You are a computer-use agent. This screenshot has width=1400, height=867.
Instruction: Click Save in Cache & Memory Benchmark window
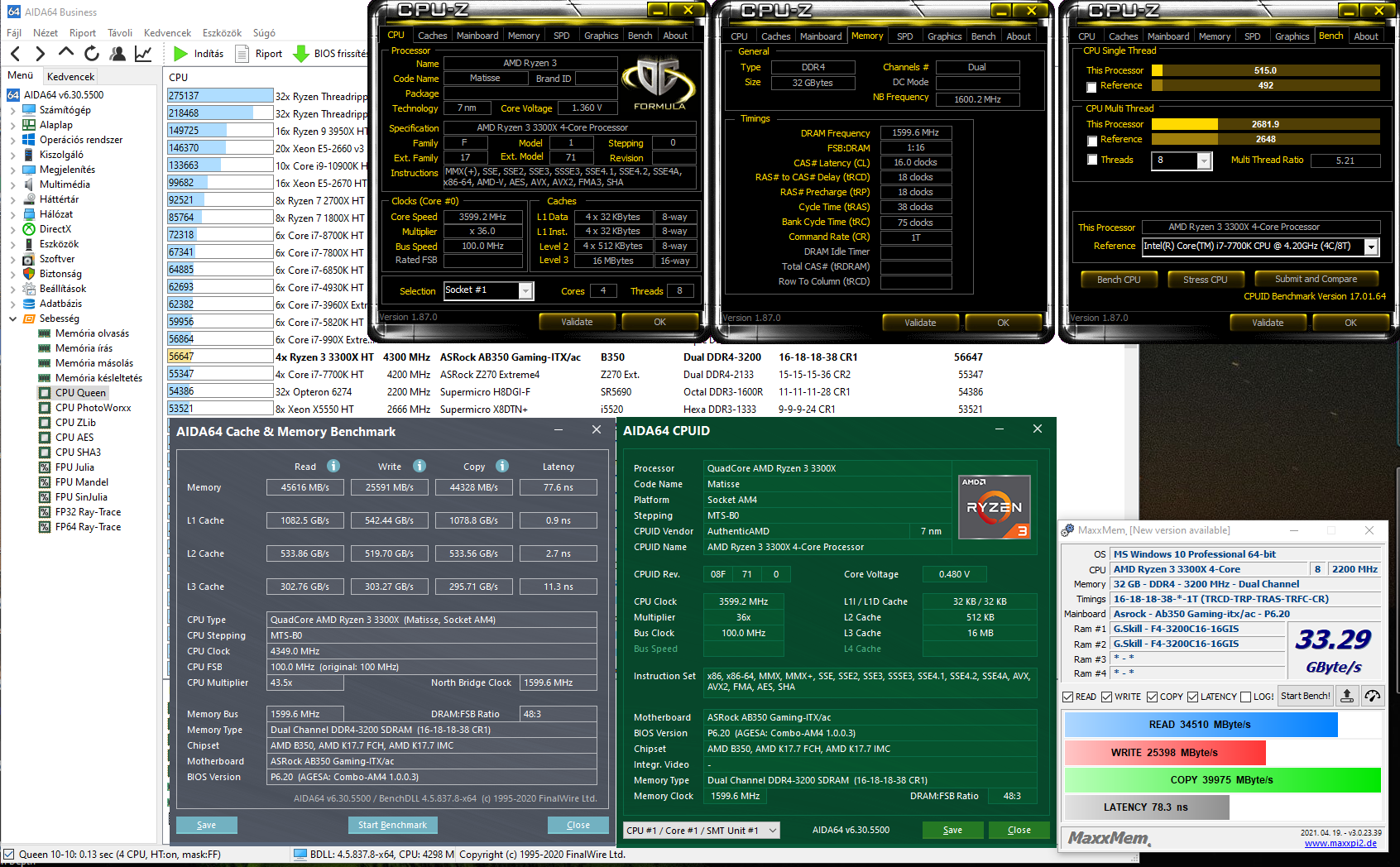(x=206, y=825)
